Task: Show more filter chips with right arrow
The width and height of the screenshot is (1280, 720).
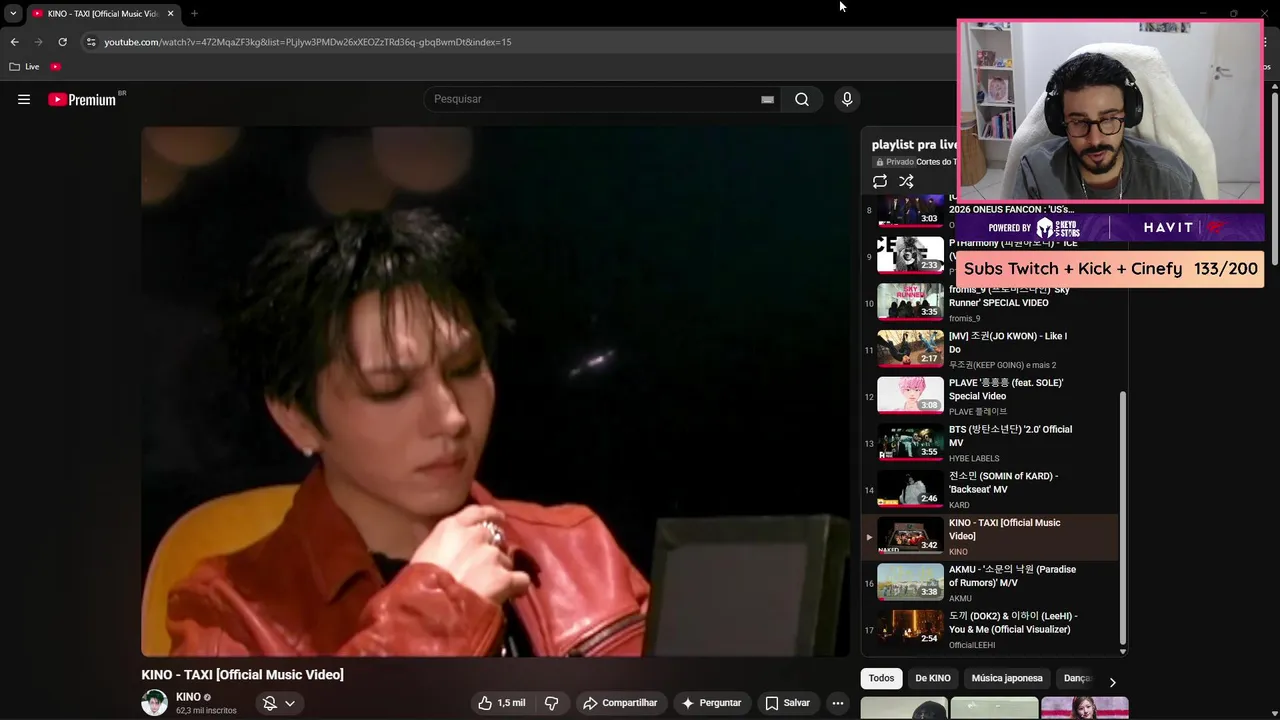Action: coord(1112,682)
